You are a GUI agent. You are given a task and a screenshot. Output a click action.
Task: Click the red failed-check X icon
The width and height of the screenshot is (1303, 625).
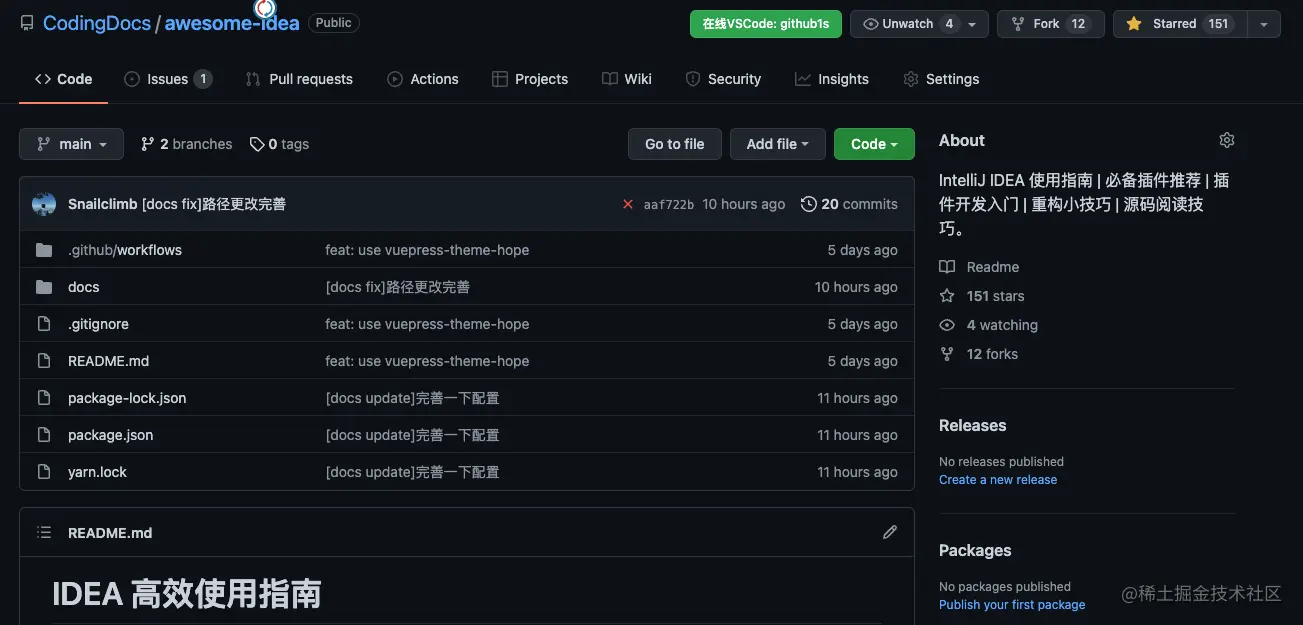click(x=628, y=204)
